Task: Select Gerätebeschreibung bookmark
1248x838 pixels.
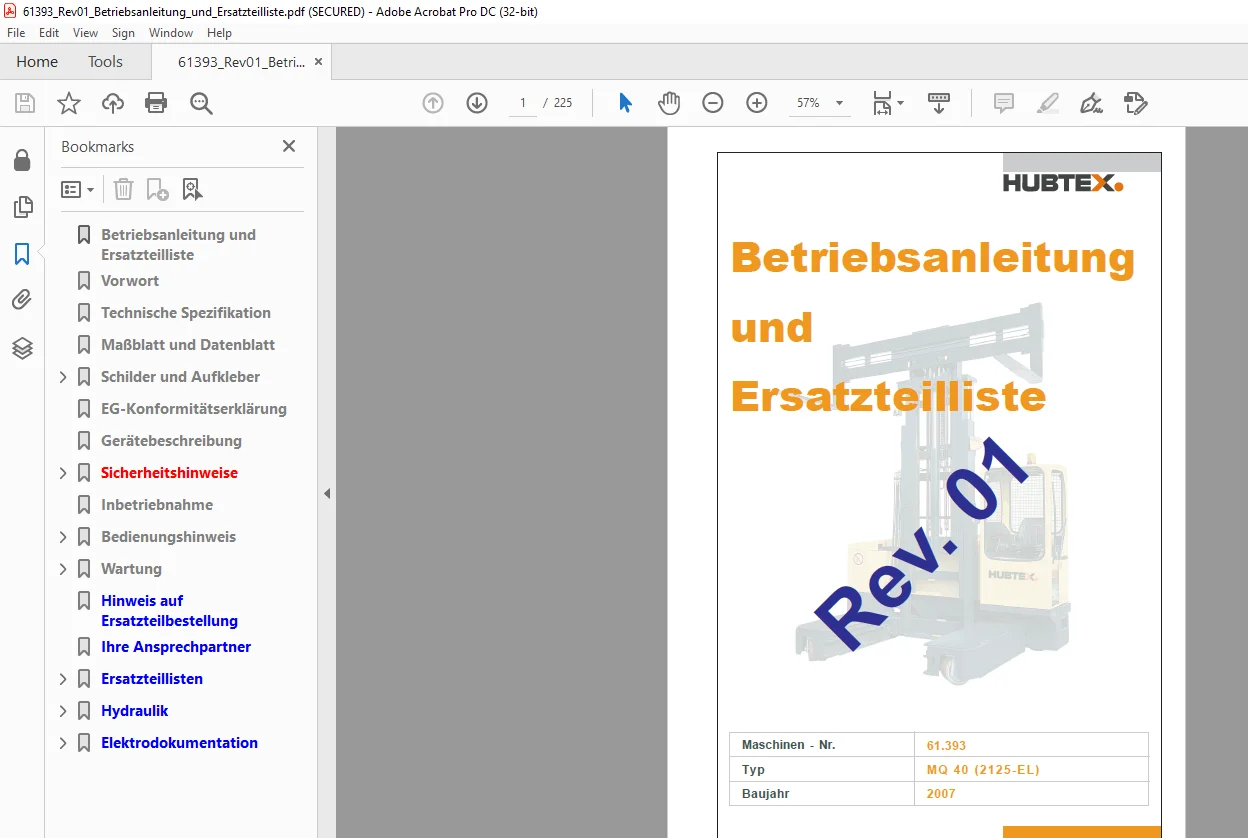Action: point(171,441)
